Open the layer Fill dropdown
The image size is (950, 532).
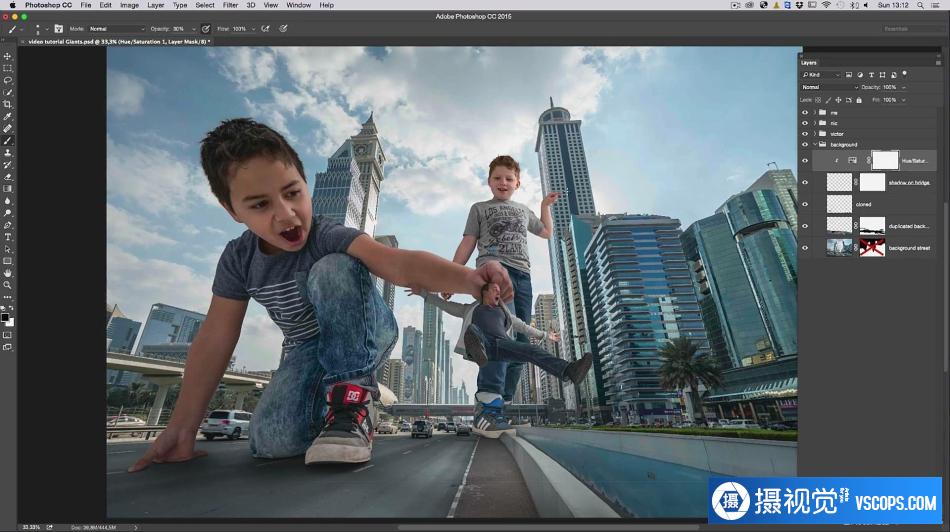pos(903,100)
